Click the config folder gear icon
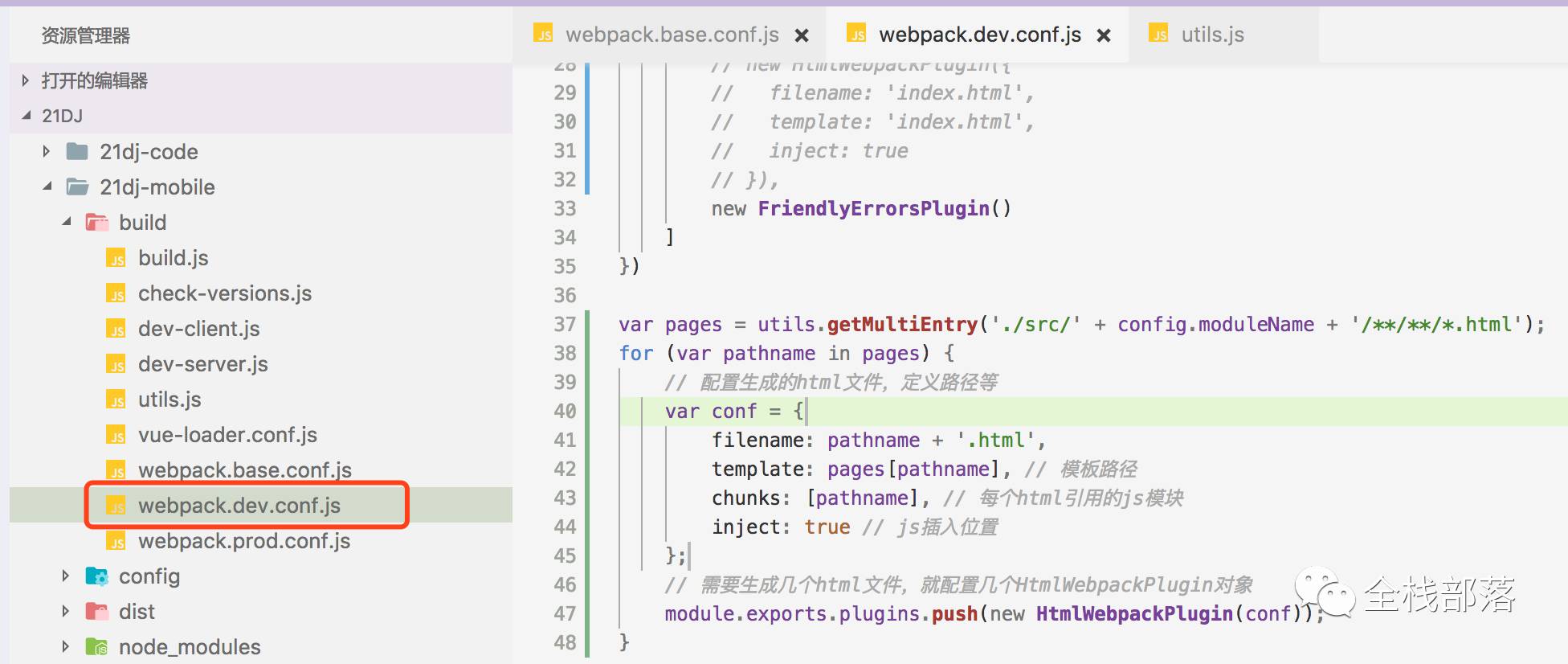 [96, 576]
